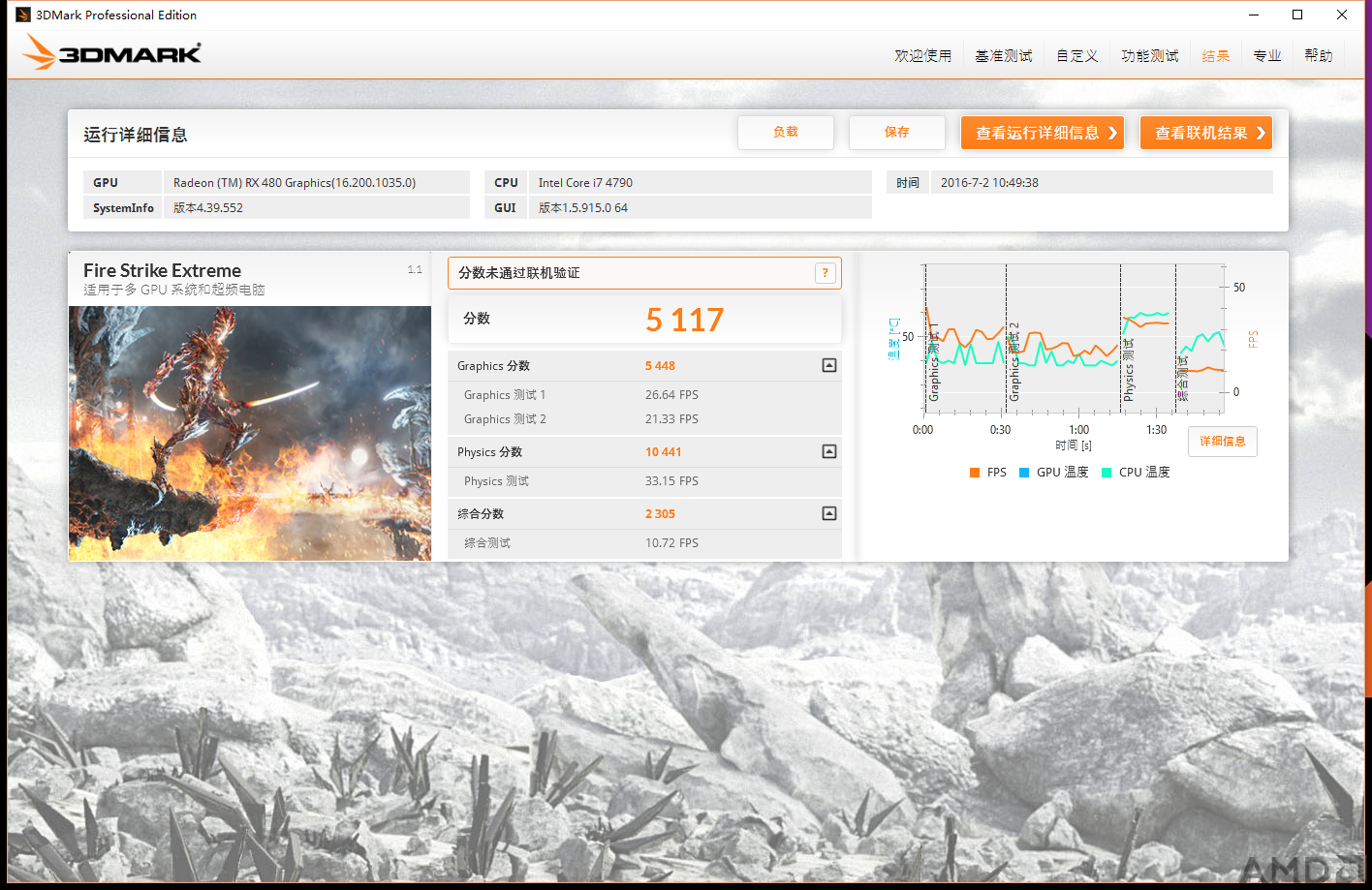The height and width of the screenshot is (890, 1372).
Task: Click the Physics 测试 row
Action: coord(644,481)
